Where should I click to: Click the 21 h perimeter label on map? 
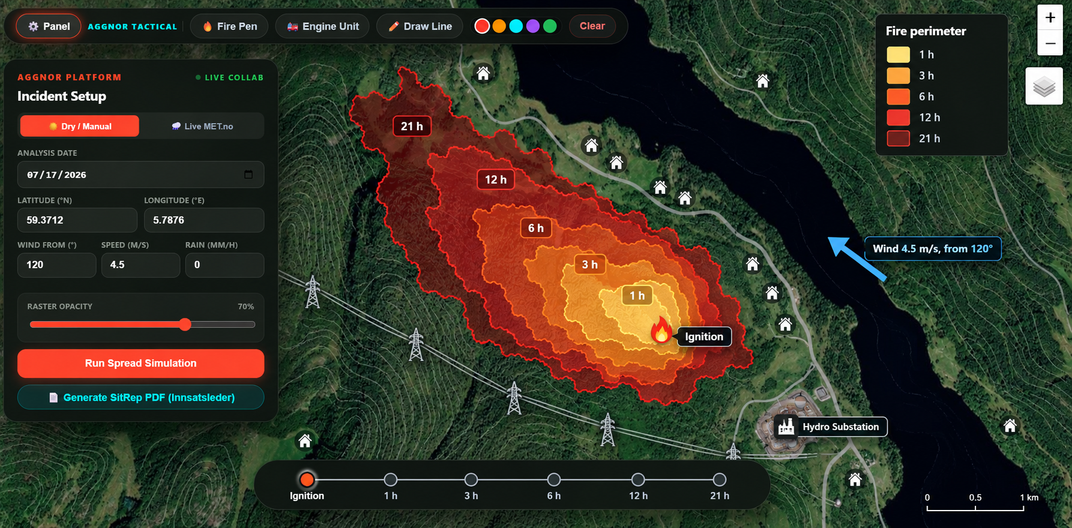[412, 126]
